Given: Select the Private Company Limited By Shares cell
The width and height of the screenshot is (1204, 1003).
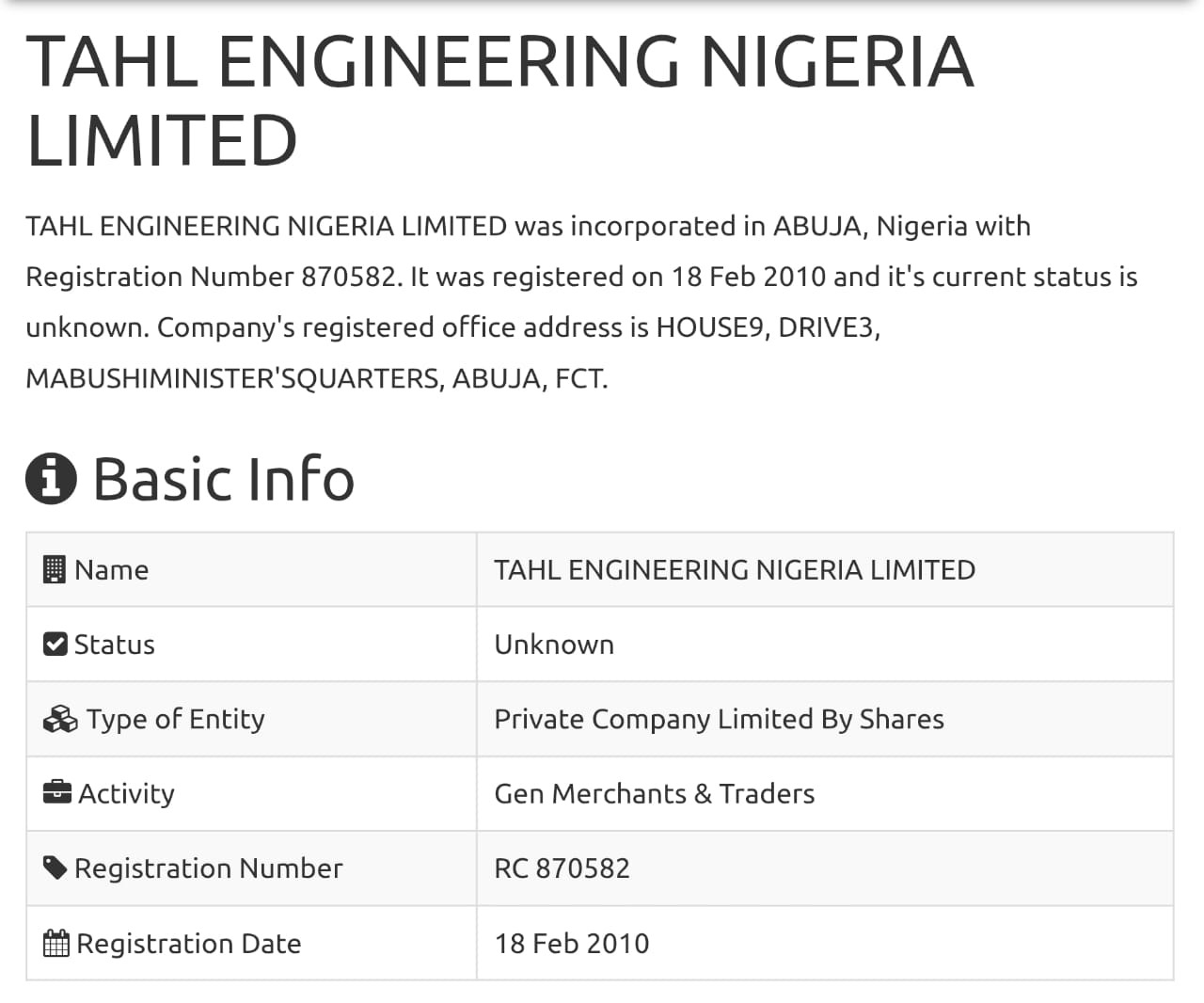Looking at the screenshot, I should [x=719, y=719].
